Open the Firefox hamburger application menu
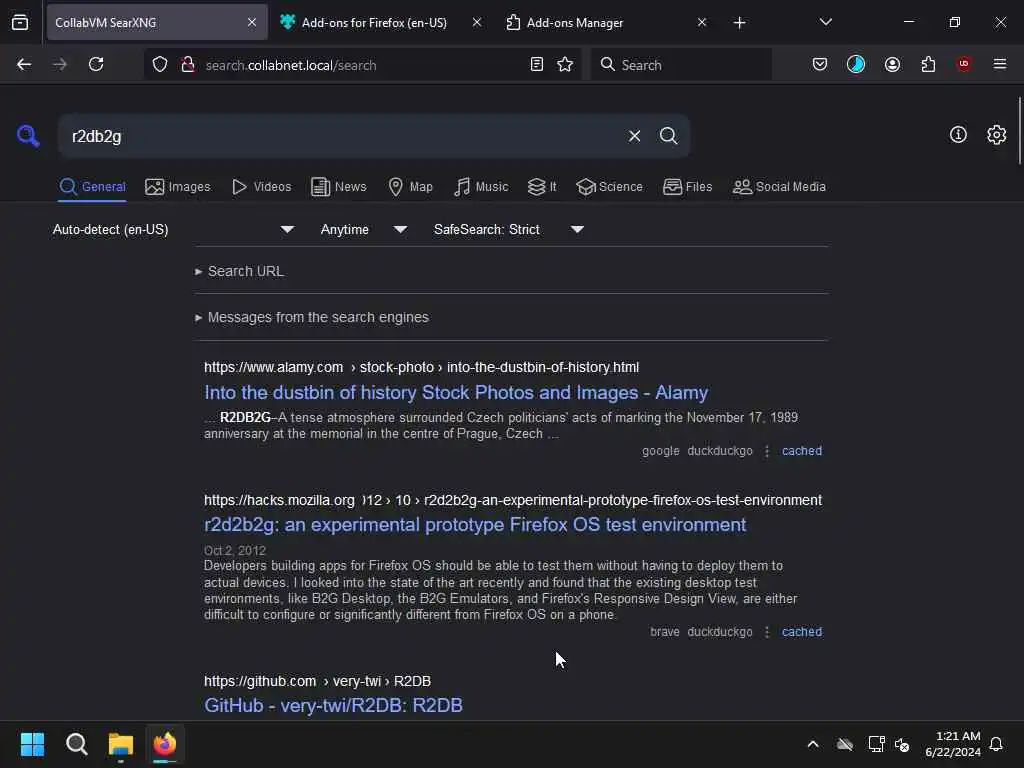The height and width of the screenshot is (768, 1024). click(1000, 64)
